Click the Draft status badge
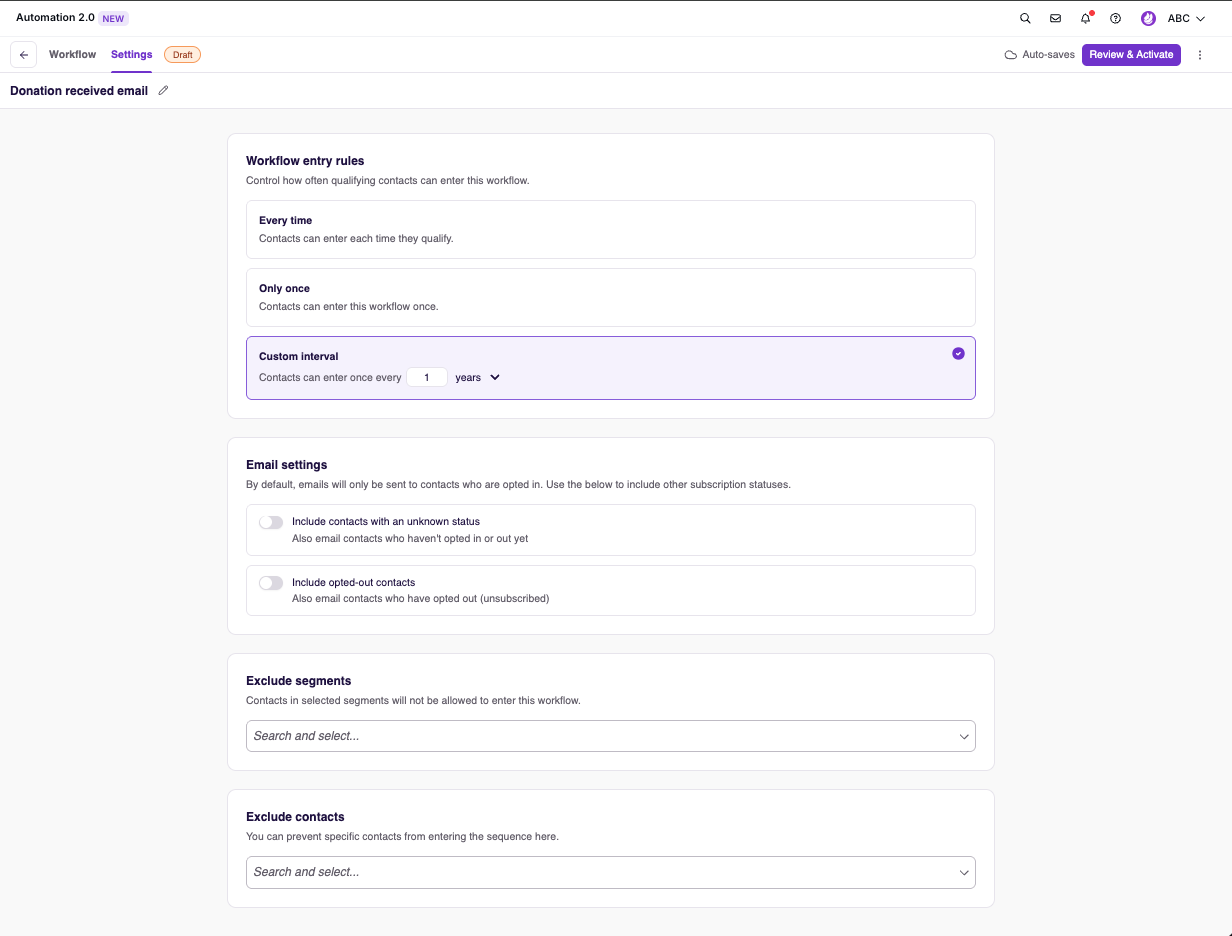The width and height of the screenshot is (1232, 936). 182,55
